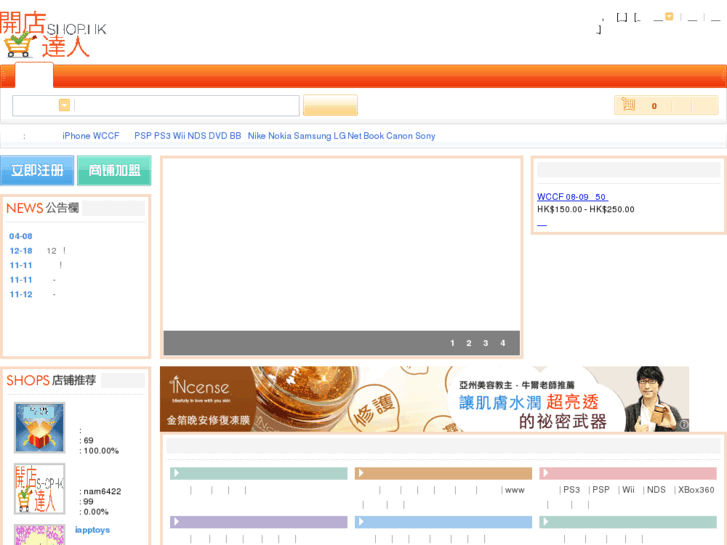The image size is (727, 545).
Task: Expand the blue category bar
Action: point(443,522)
